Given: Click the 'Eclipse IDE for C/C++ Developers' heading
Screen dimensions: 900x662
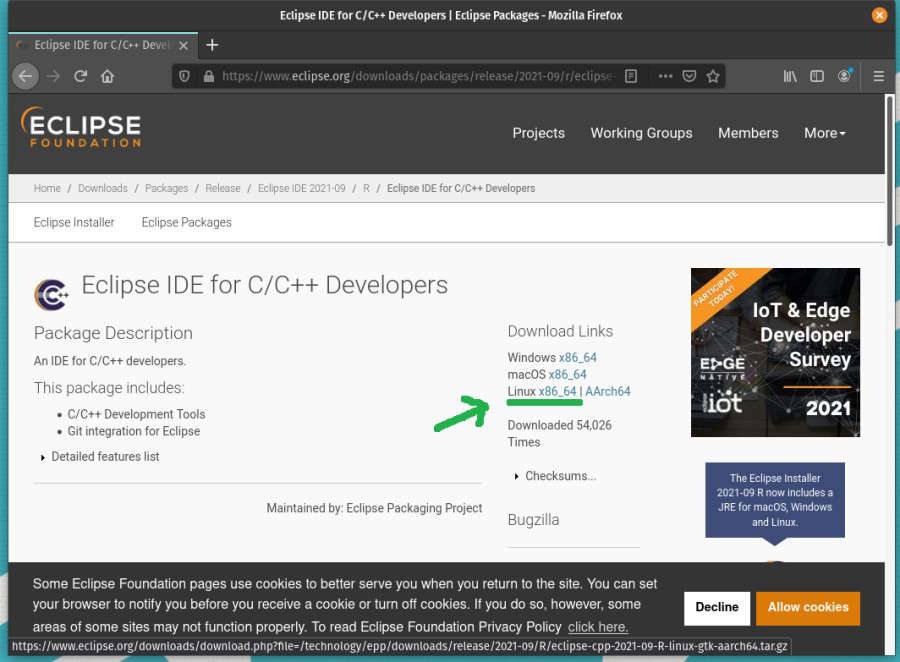Looking at the screenshot, I should coord(265,285).
